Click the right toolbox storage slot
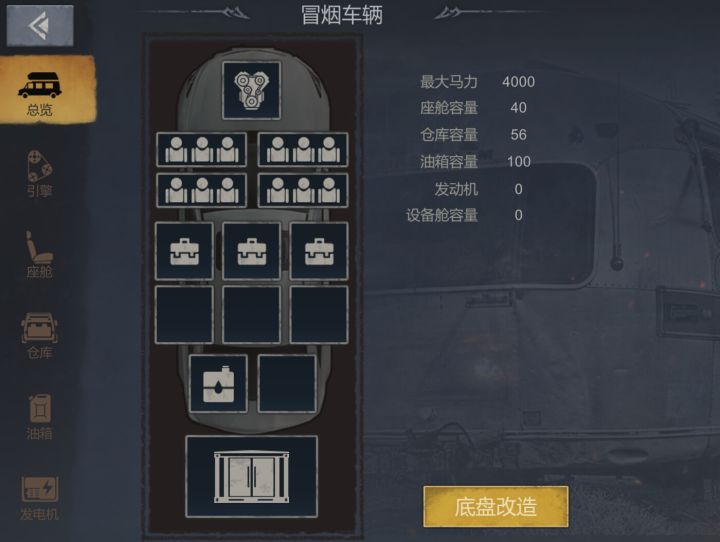This screenshot has width=720, height=542. 319,251
